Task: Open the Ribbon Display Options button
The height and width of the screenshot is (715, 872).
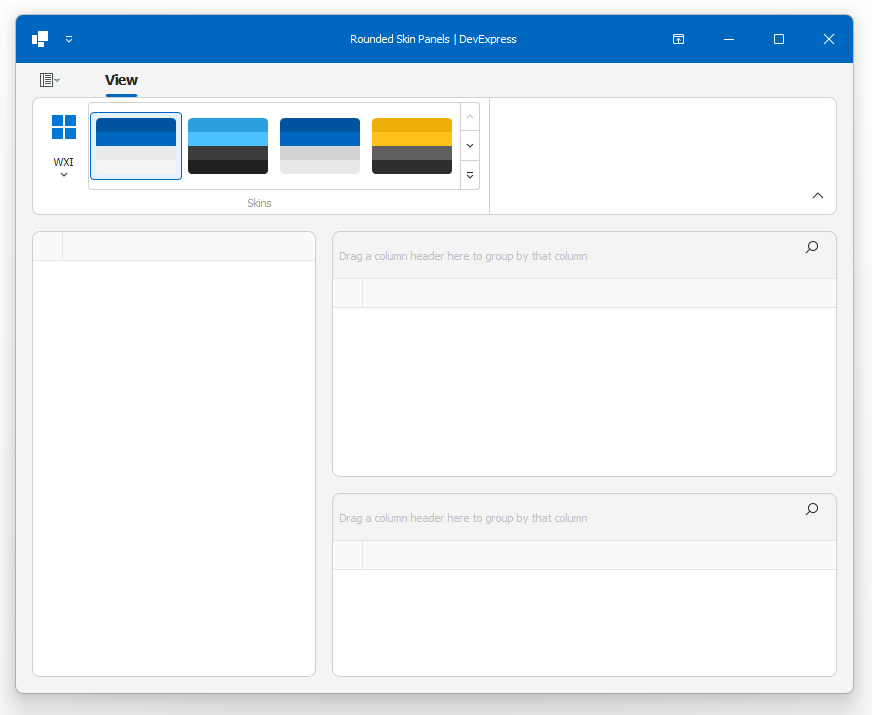Action: point(678,39)
